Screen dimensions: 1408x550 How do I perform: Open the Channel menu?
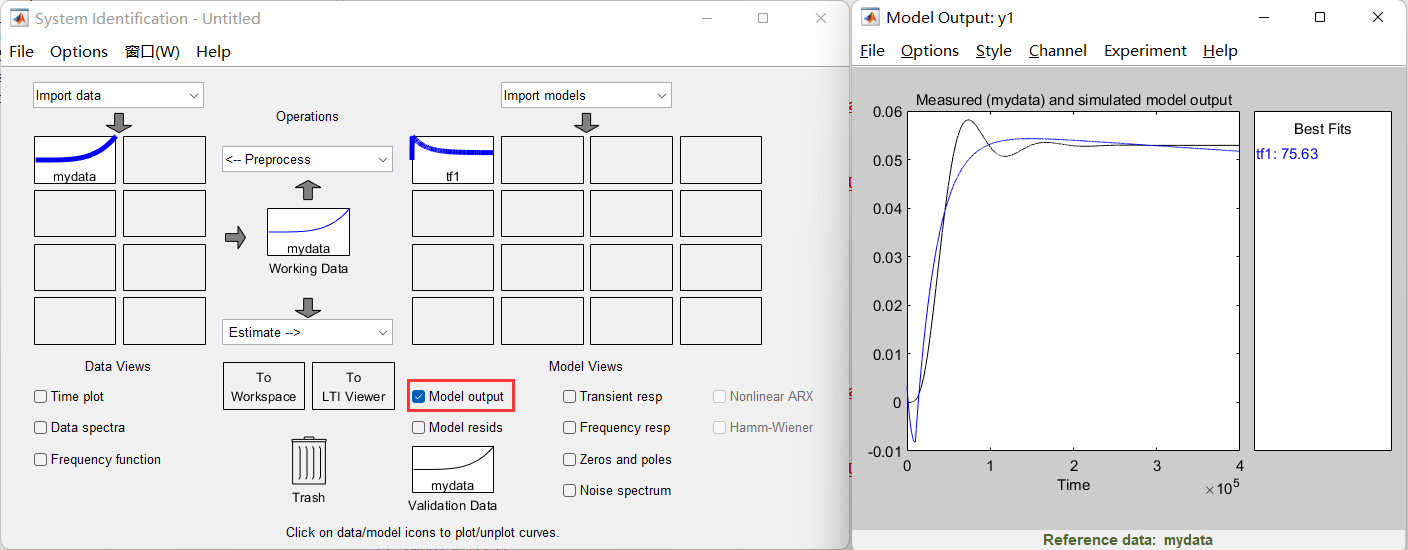click(1058, 50)
